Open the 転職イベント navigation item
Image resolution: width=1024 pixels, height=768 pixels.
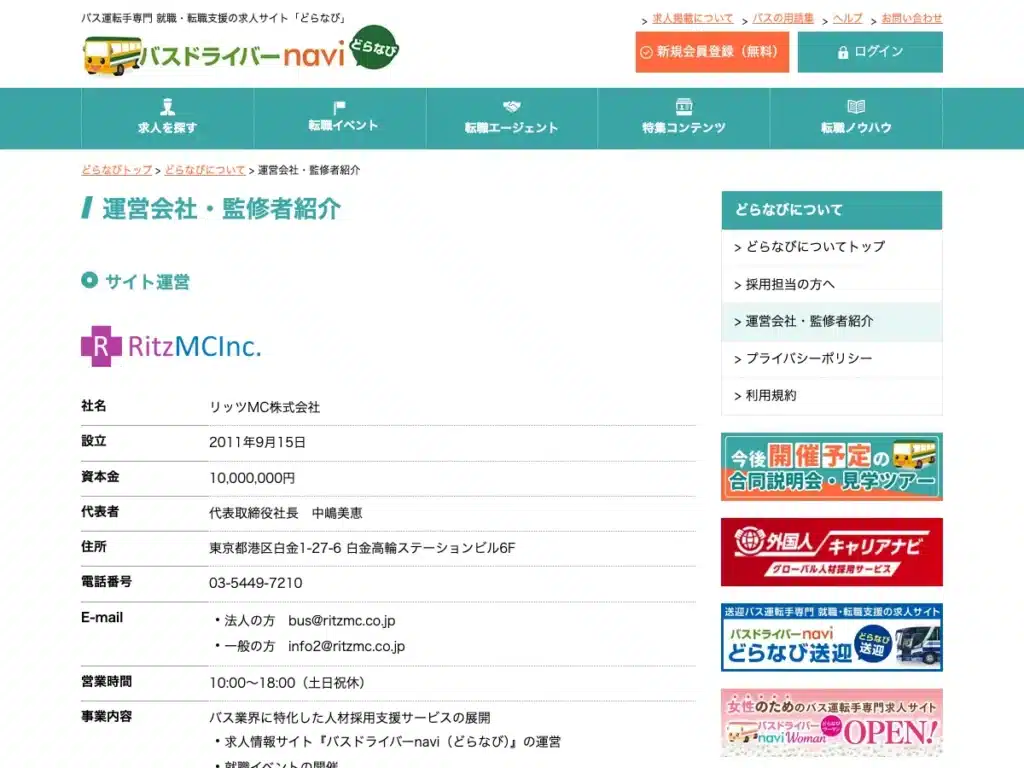pyautogui.click(x=340, y=118)
